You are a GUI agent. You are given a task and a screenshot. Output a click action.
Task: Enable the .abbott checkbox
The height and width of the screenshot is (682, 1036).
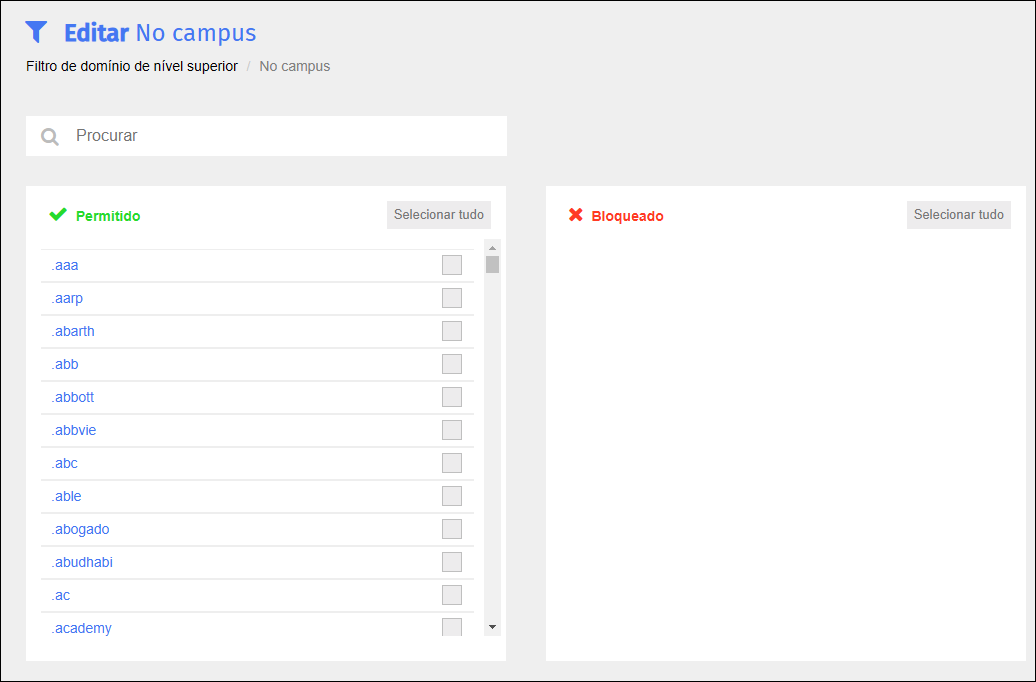(x=452, y=397)
